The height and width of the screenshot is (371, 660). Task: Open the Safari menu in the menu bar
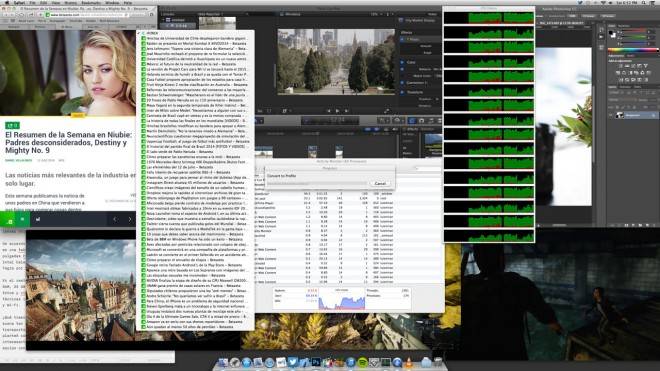[19, 3]
